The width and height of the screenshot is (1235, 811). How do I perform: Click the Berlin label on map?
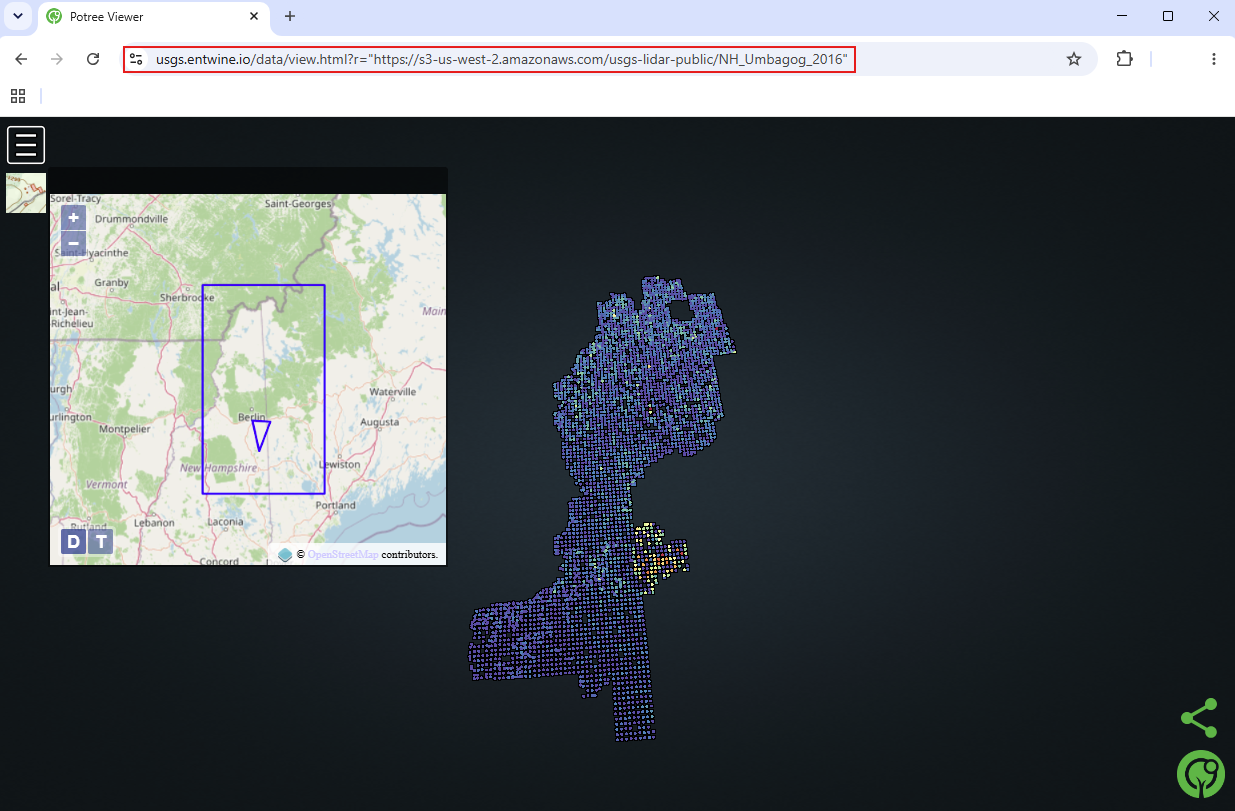(x=252, y=416)
